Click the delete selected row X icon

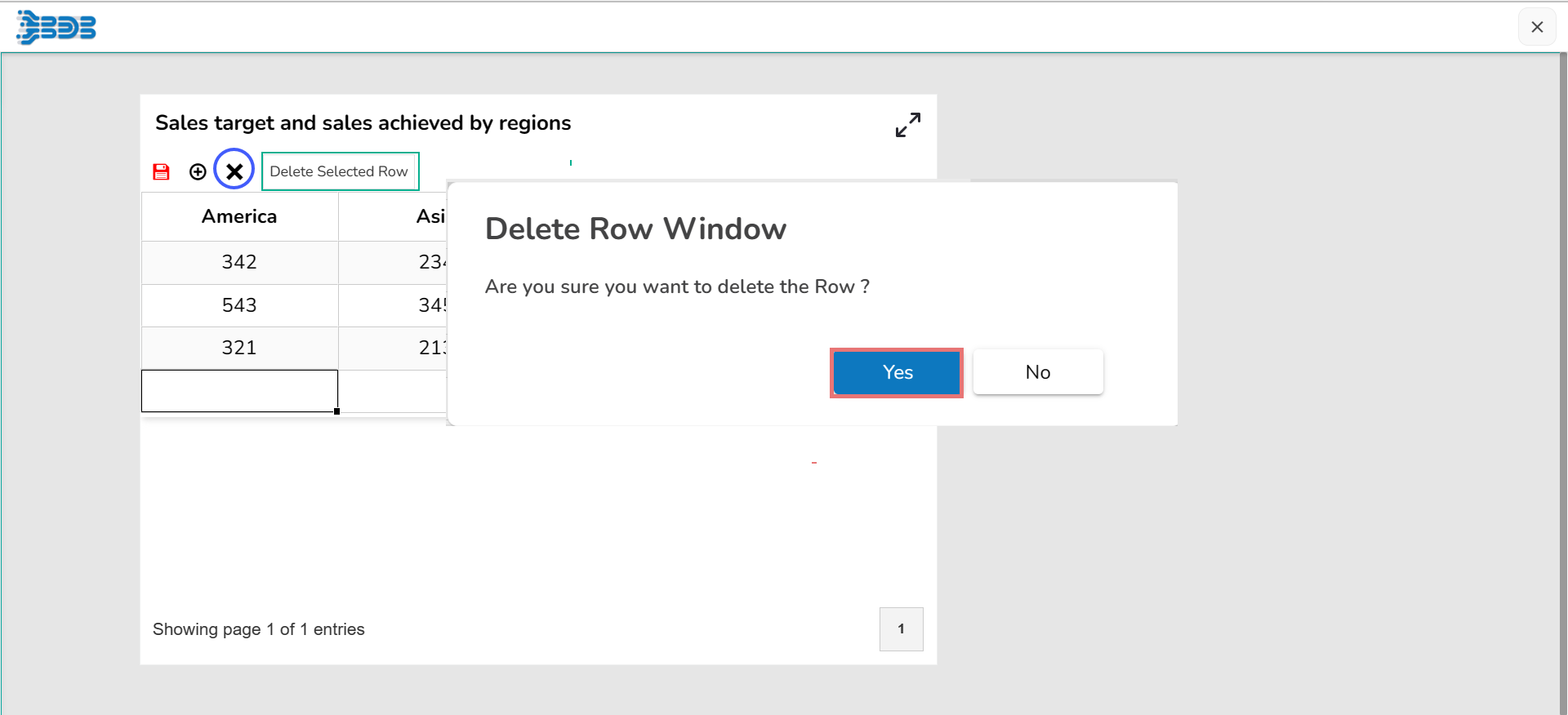coord(234,171)
